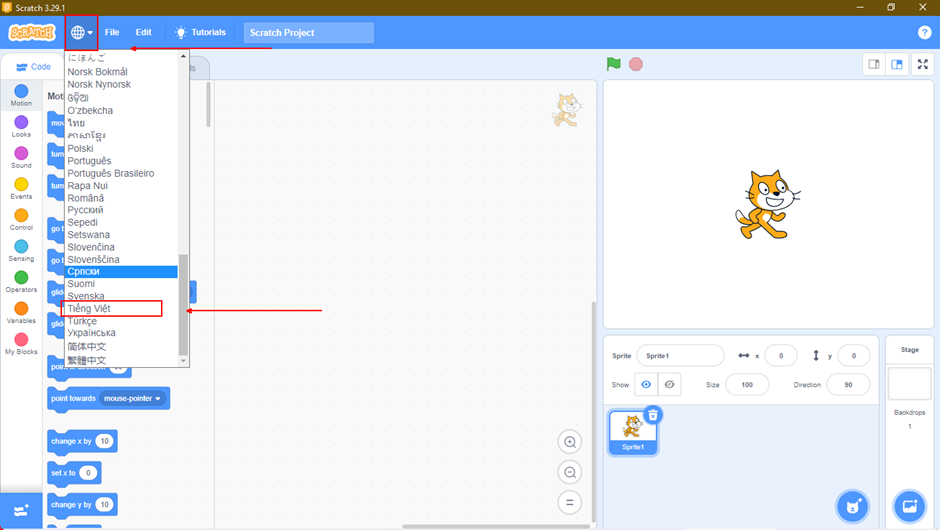Click the Choose a Backdrop button

909,506
